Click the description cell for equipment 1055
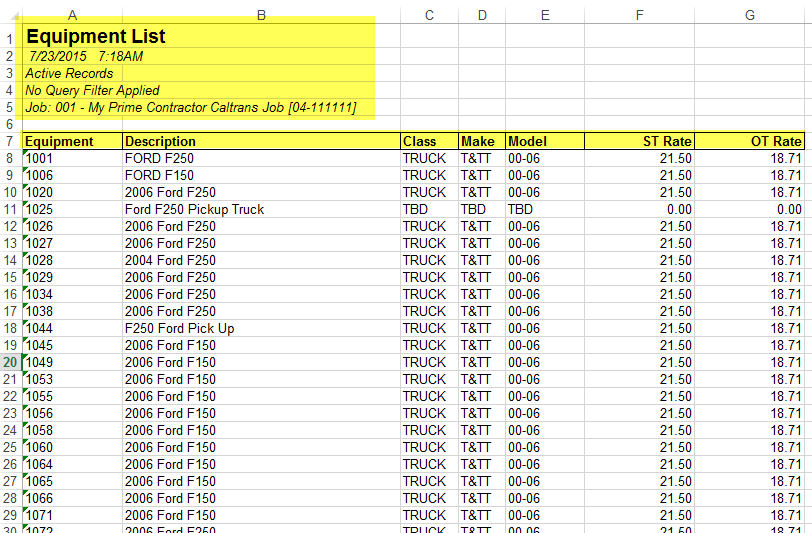The height and width of the screenshot is (533, 812). [262, 396]
